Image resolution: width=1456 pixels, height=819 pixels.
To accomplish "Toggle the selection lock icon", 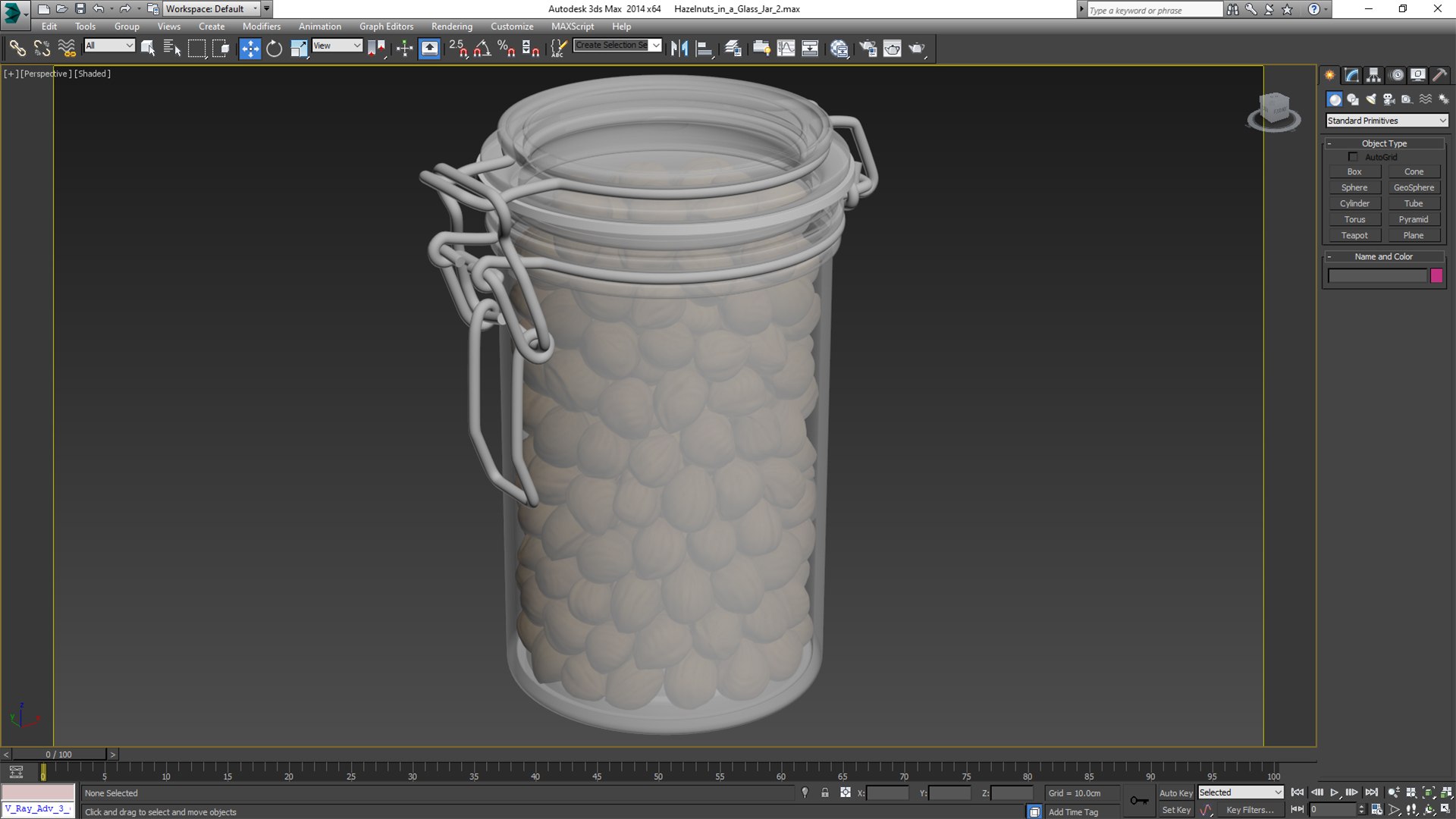I will tap(825, 792).
